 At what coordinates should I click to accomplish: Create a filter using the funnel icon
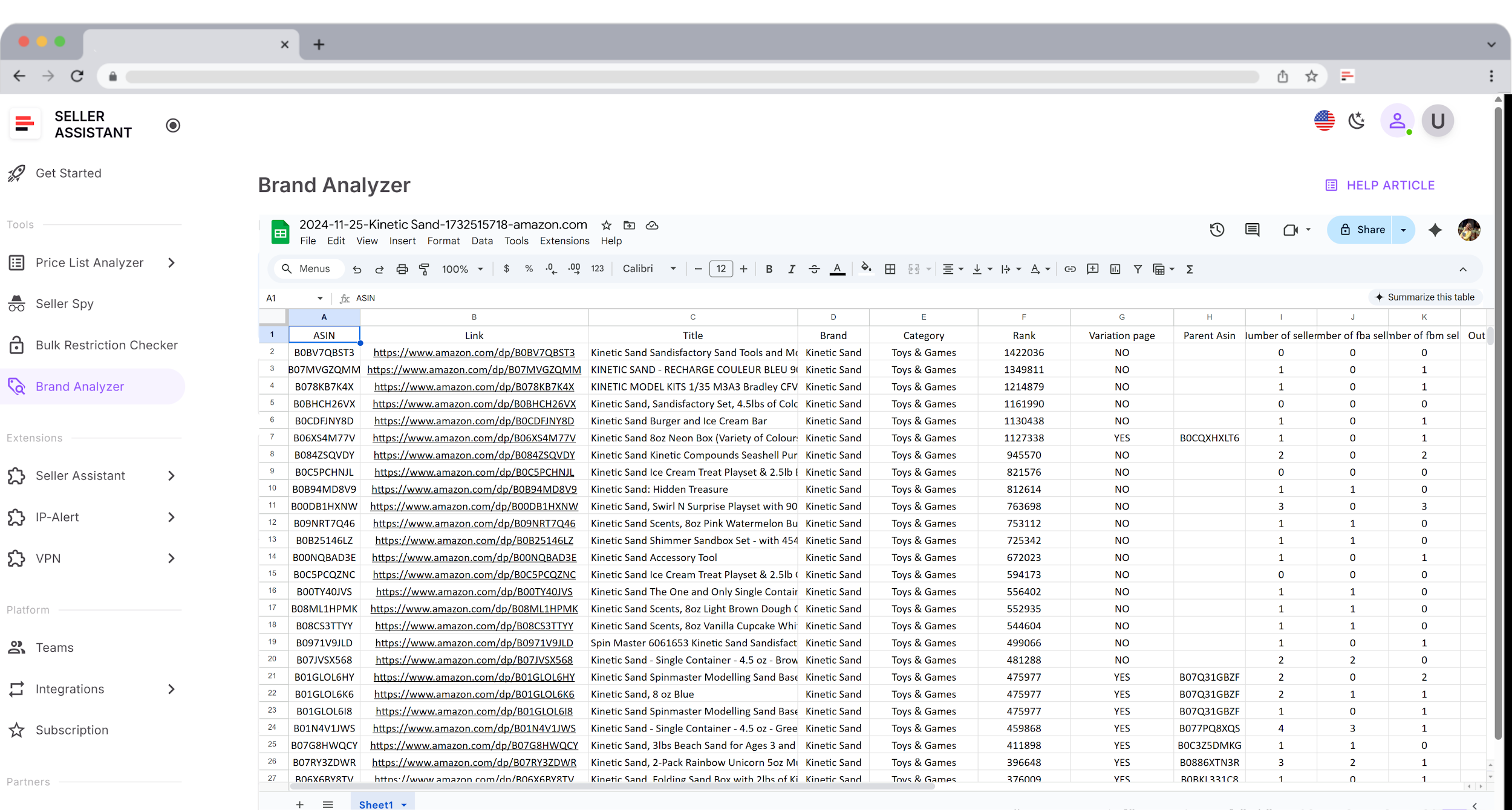(x=1138, y=269)
